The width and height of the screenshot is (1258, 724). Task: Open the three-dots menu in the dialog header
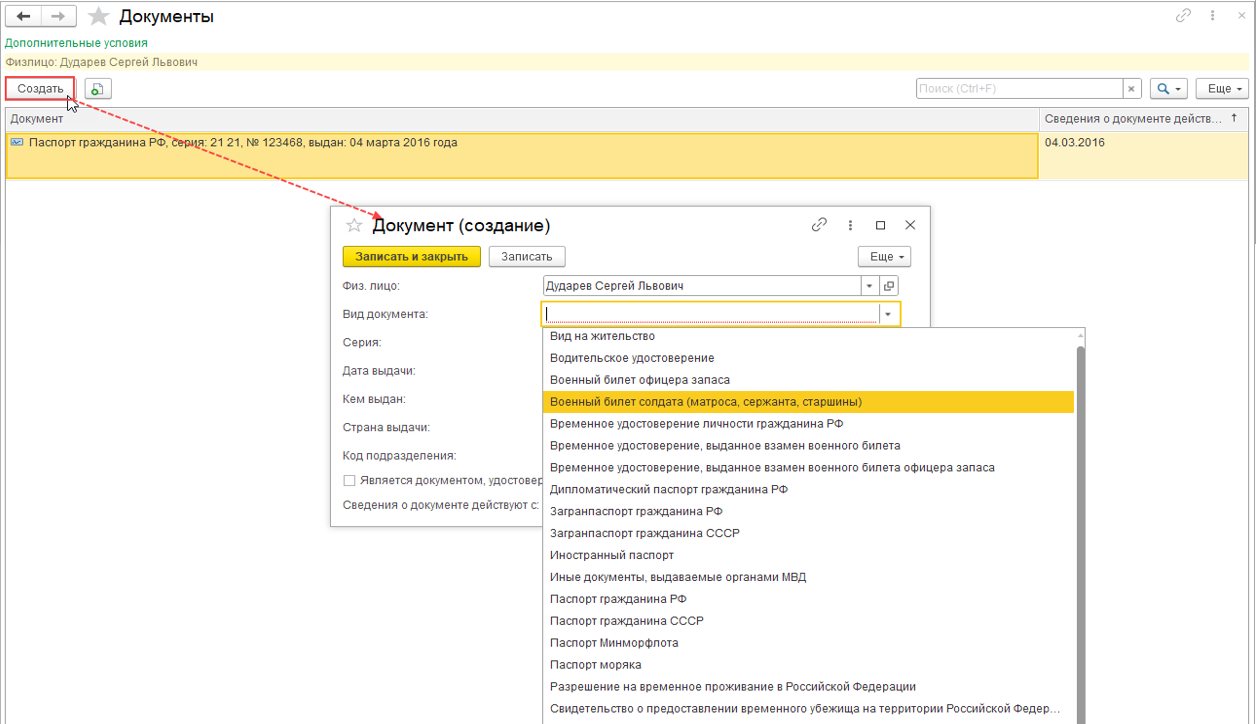850,225
